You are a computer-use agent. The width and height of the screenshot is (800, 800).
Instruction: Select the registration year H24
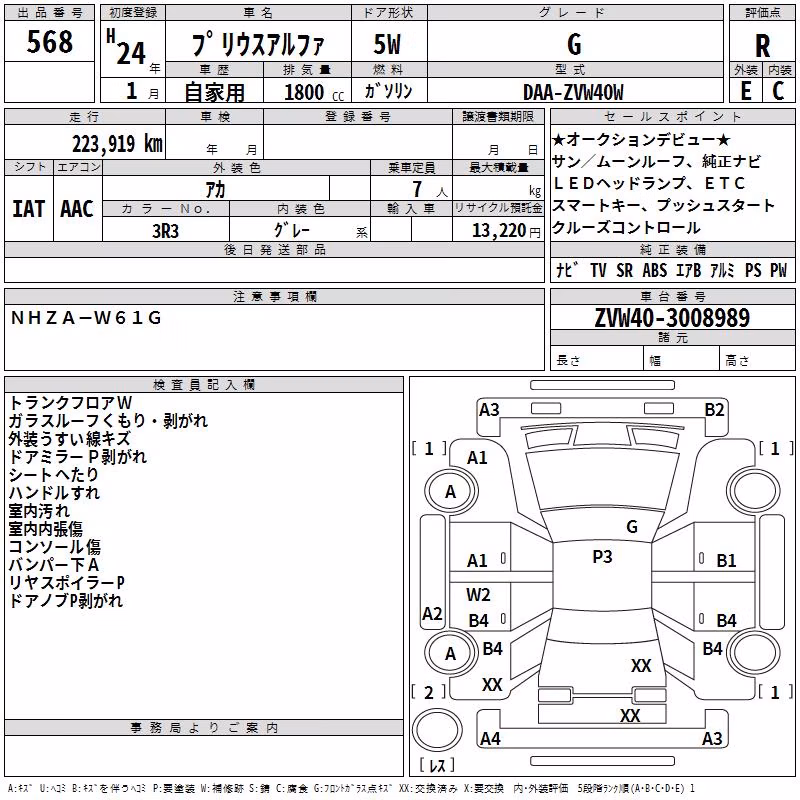(x=127, y=47)
